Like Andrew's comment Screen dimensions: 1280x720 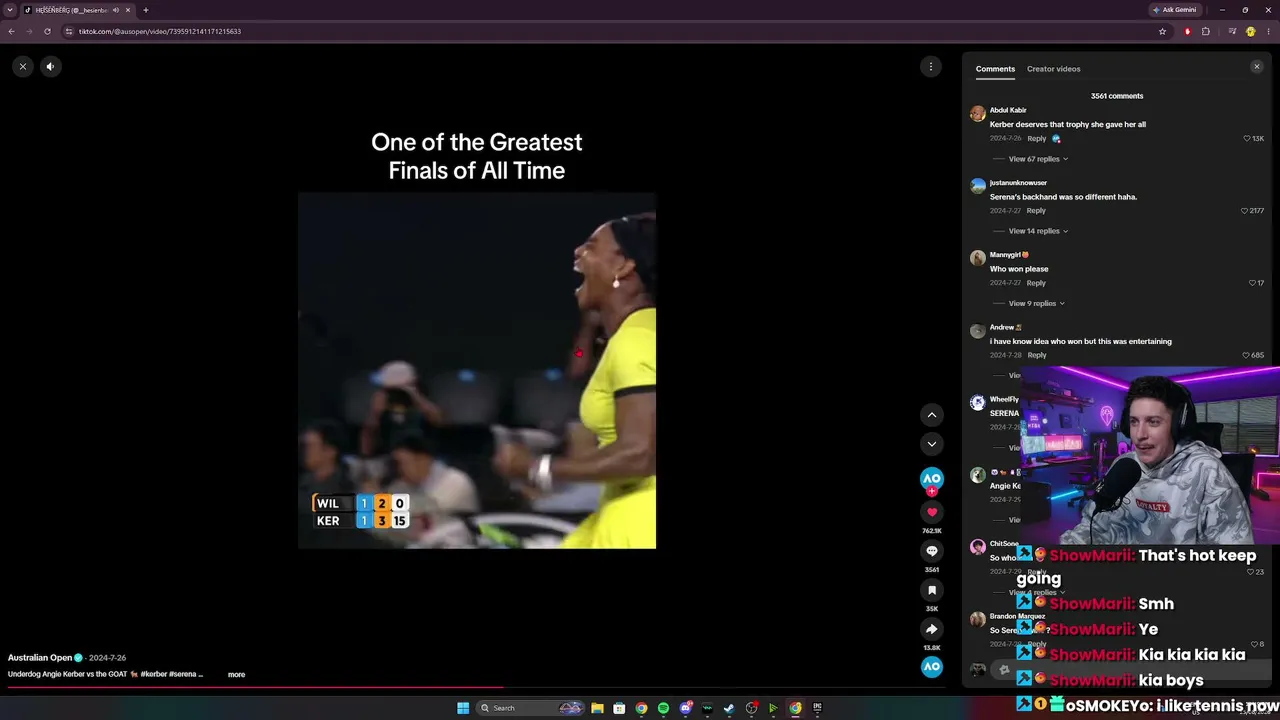click(1246, 355)
